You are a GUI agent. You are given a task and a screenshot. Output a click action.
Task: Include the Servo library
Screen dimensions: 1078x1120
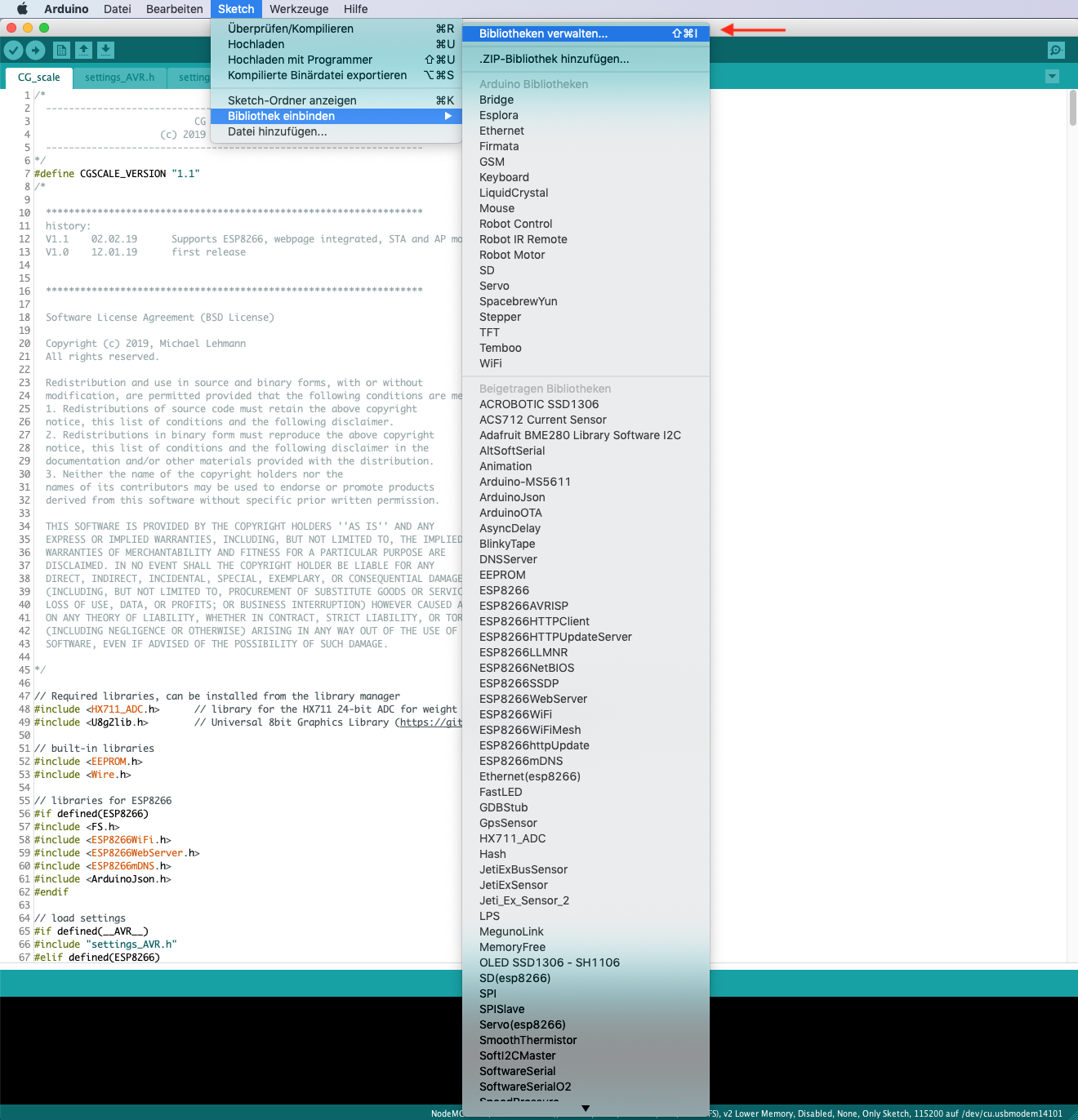coord(586,286)
